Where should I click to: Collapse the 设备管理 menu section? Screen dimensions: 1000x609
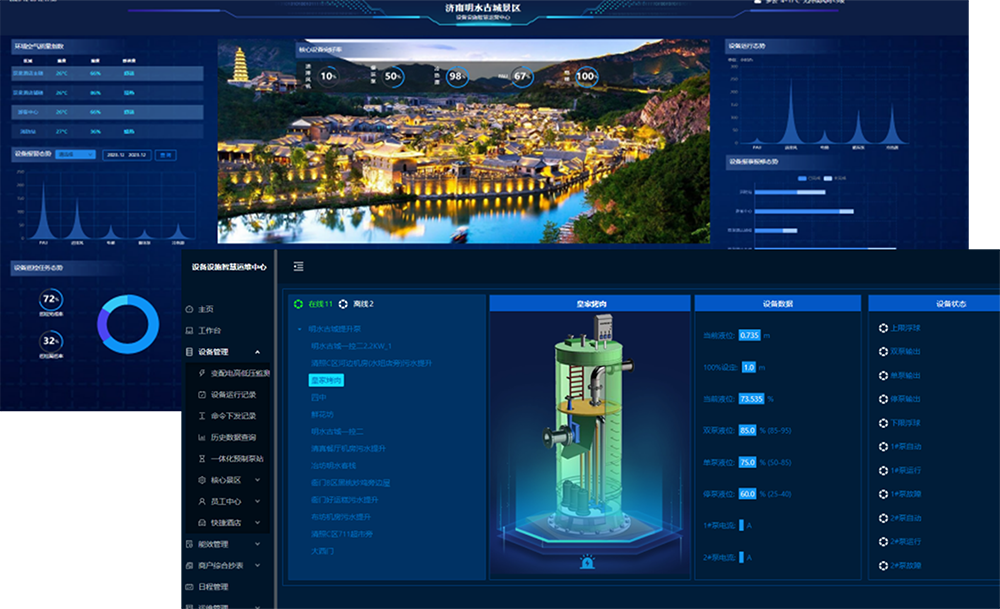tap(258, 352)
